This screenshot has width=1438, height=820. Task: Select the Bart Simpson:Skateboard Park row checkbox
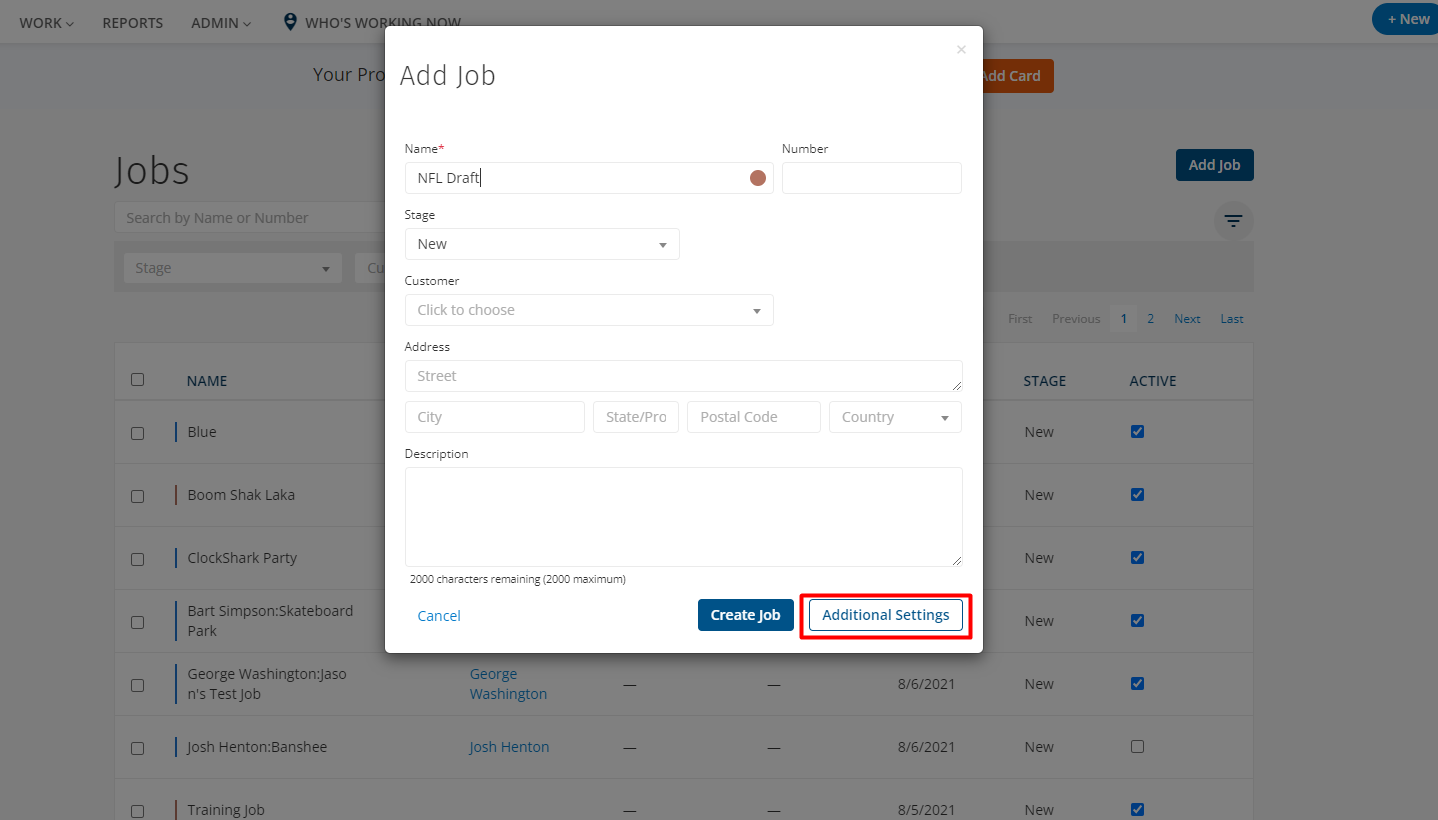(137, 622)
